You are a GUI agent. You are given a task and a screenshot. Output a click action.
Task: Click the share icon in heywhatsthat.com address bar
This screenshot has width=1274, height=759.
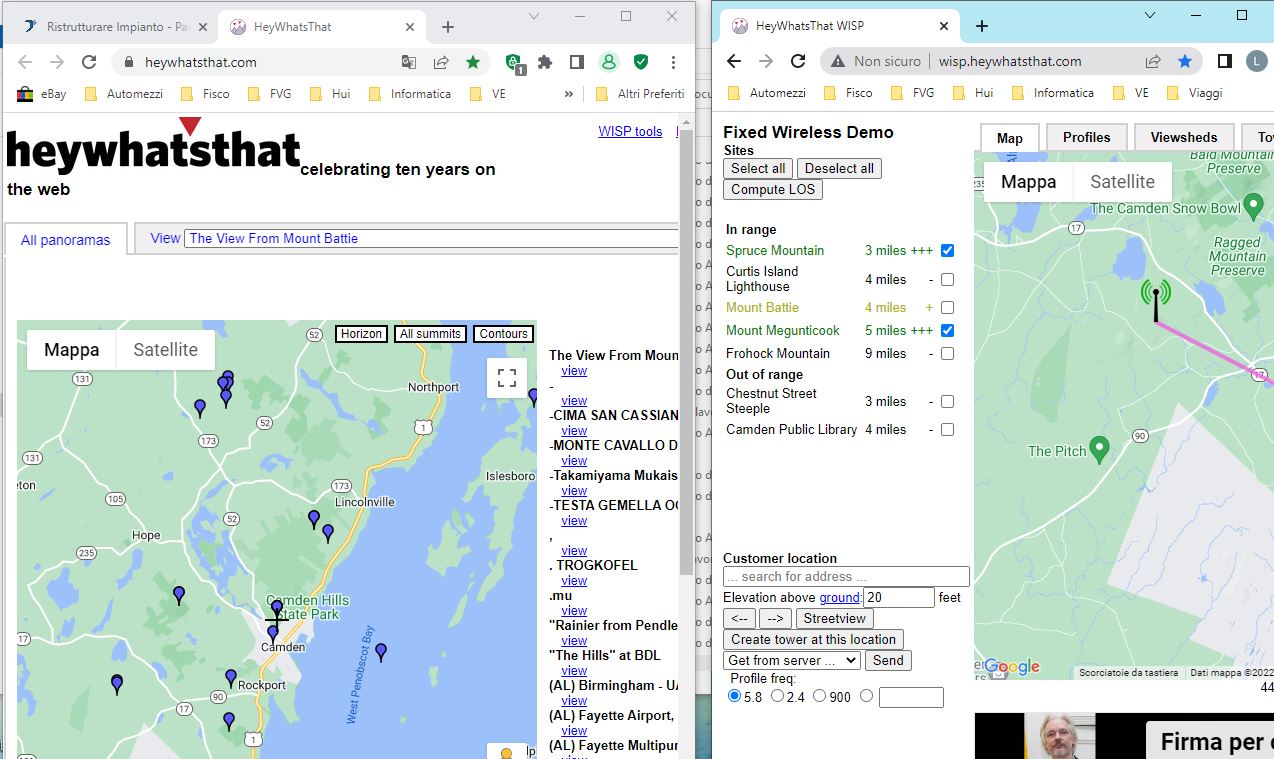[x=441, y=62]
